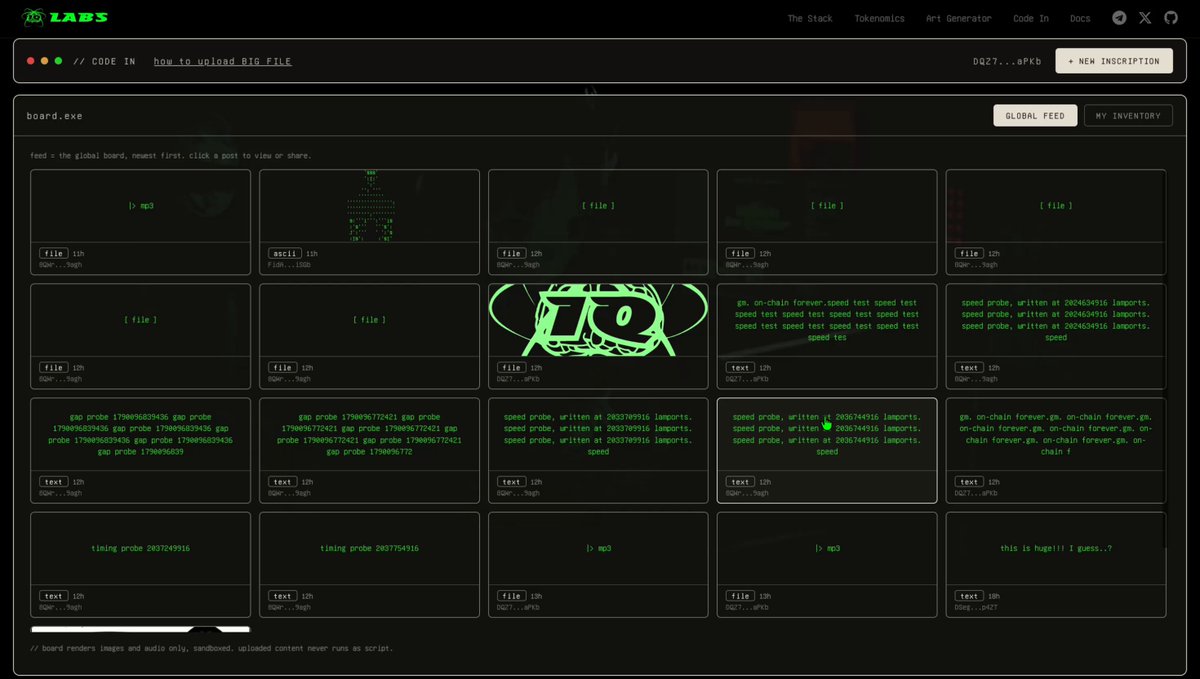Open the GitHub icon link
The image size is (1200, 679).
[1170, 18]
